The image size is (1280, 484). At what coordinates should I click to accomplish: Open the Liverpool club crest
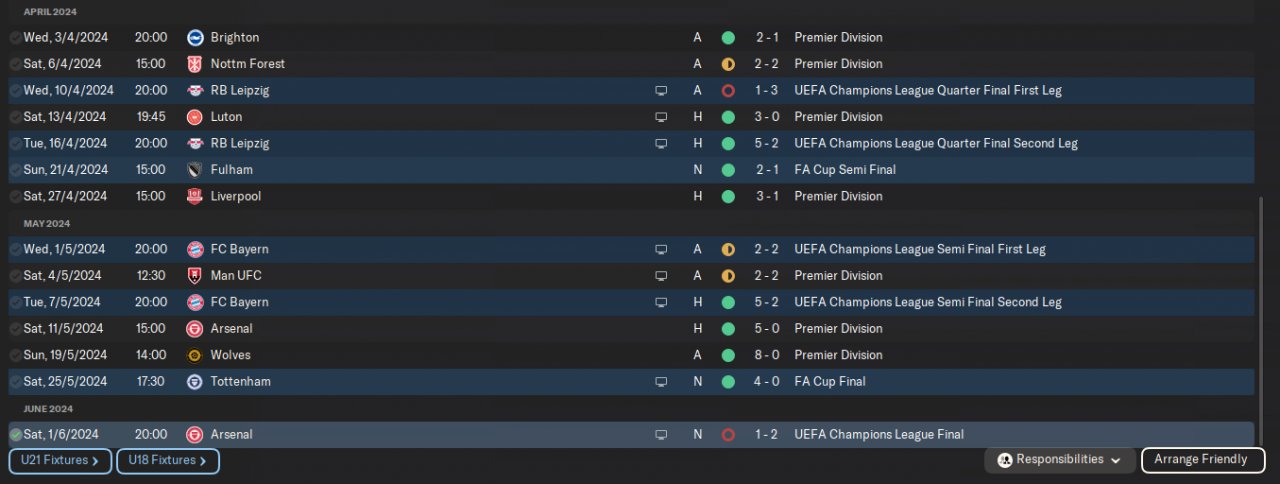pyautogui.click(x=195, y=197)
